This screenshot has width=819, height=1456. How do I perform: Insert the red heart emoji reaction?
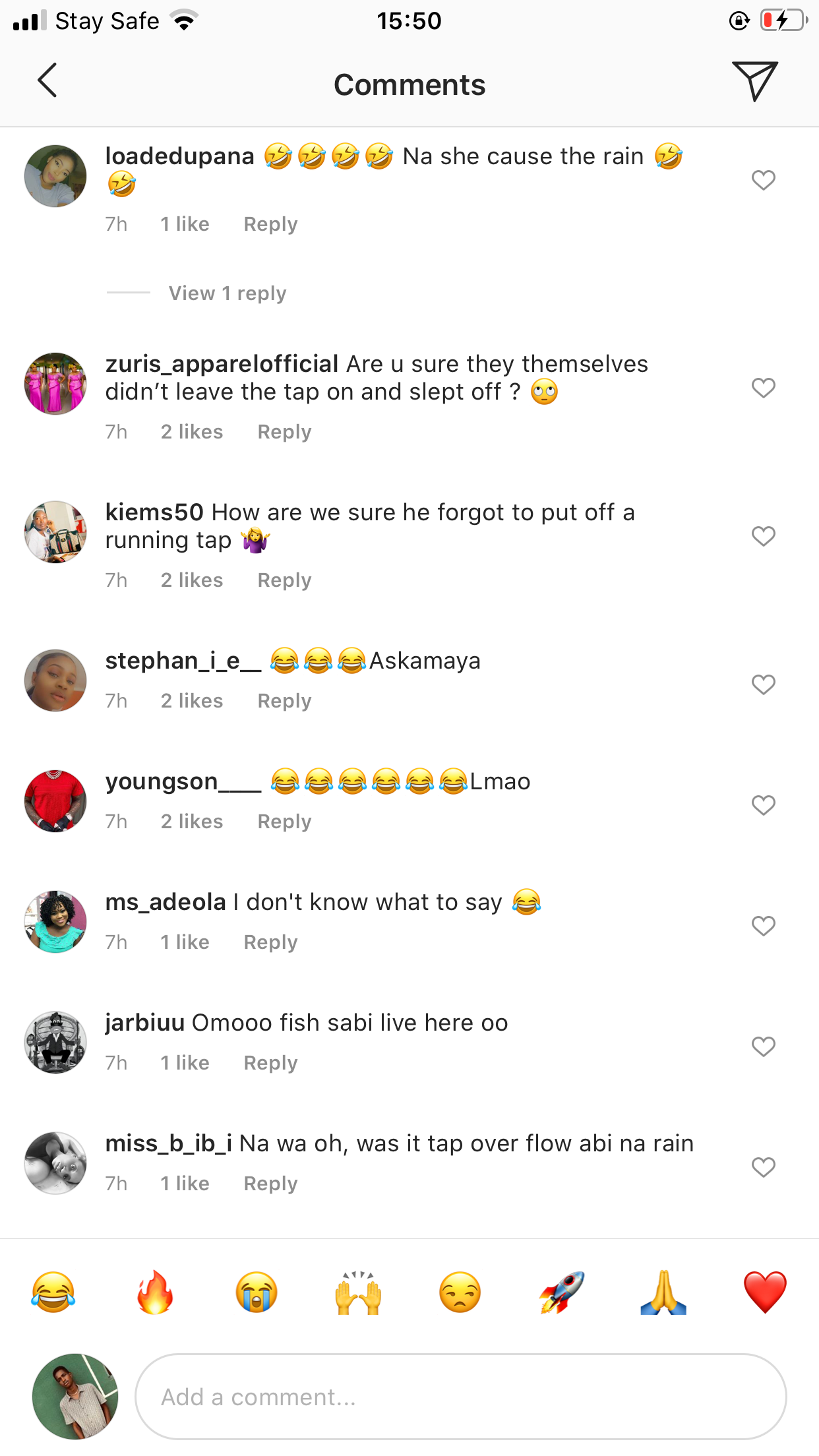click(x=765, y=1292)
